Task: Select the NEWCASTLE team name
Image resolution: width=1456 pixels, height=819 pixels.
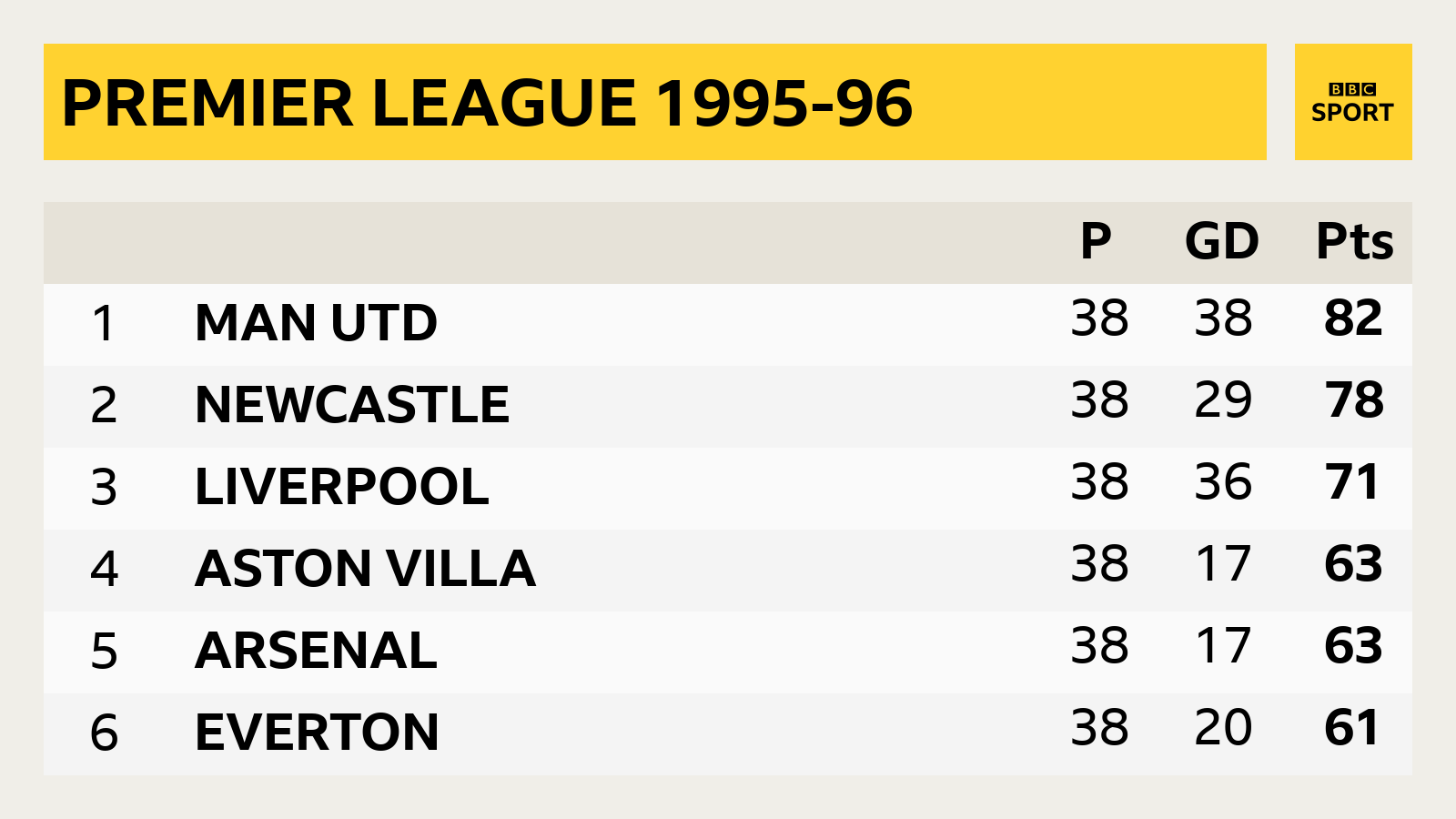Action: pos(352,405)
